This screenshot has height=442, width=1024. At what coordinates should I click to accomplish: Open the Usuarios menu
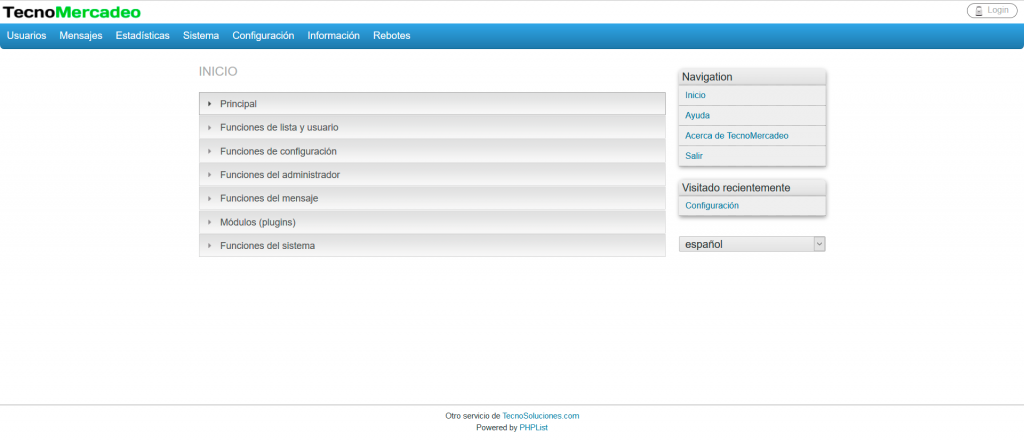pos(26,35)
